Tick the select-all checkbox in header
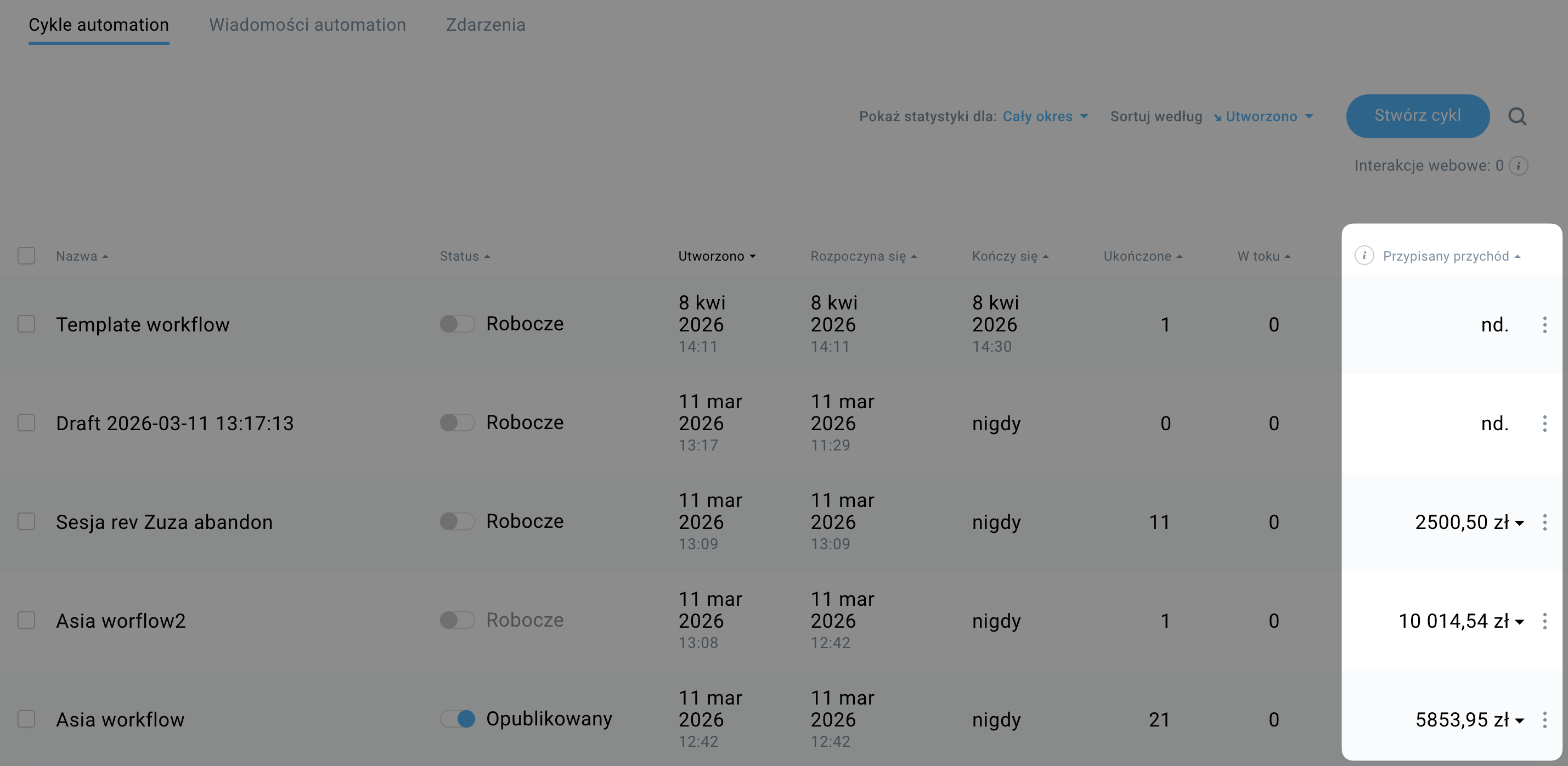Screen dimensions: 1568x766 pyautogui.click(x=26, y=256)
